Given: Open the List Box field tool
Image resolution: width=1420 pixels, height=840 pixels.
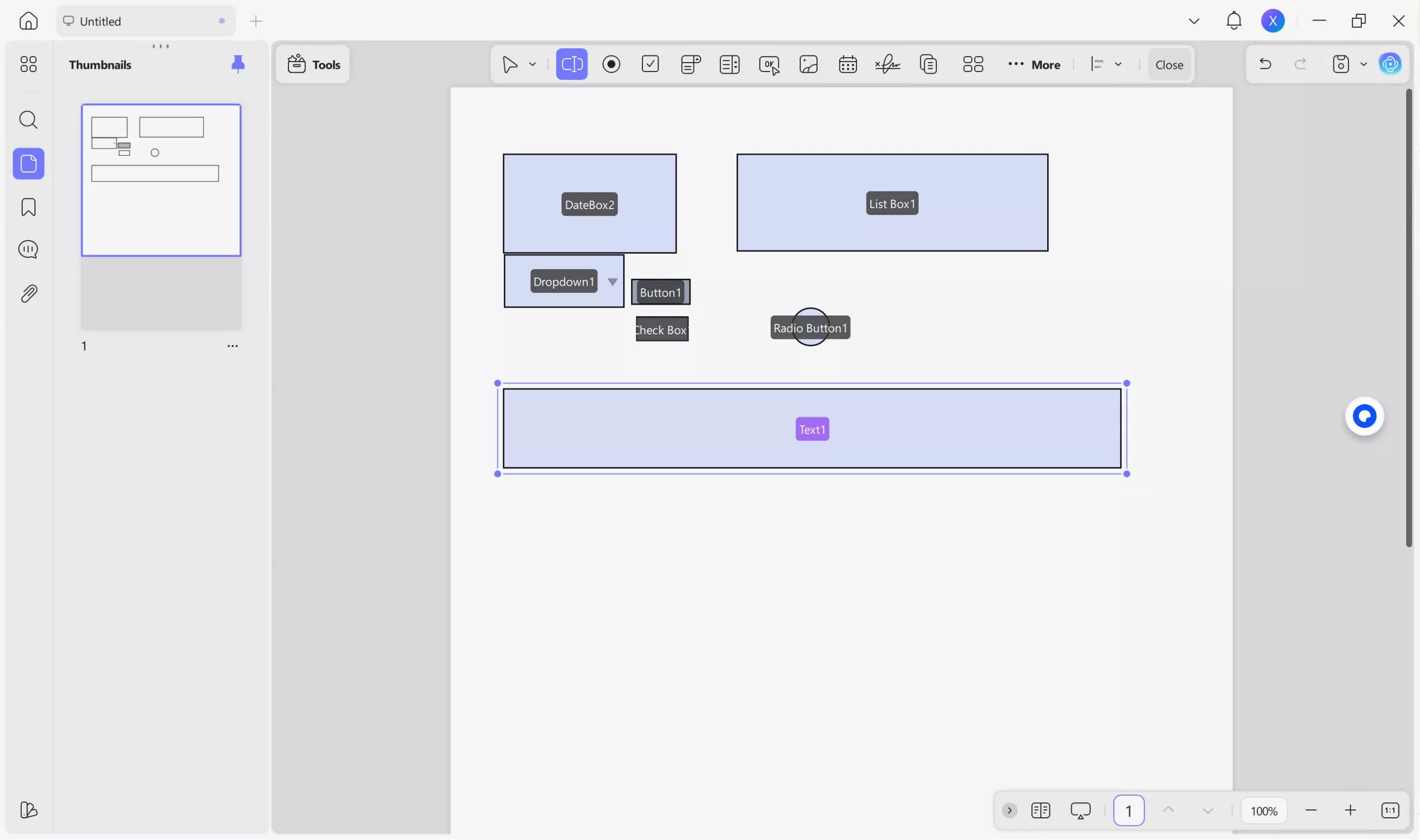Looking at the screenshot, I should (729, 64).
